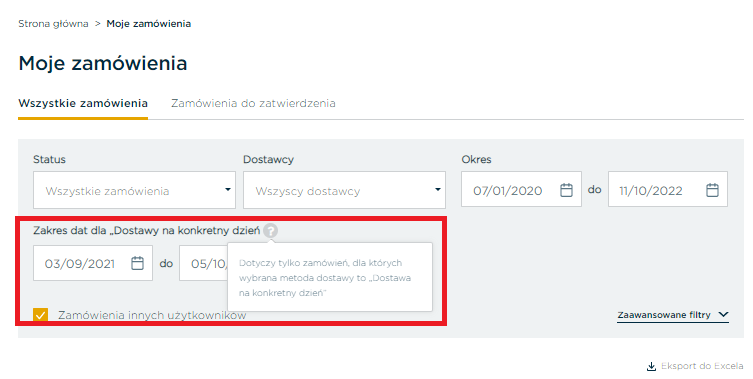Click Moje zamówienia breadcrumb item
Image resolution: width=753 pixels, height=379 pixels.
click(148, 24)
